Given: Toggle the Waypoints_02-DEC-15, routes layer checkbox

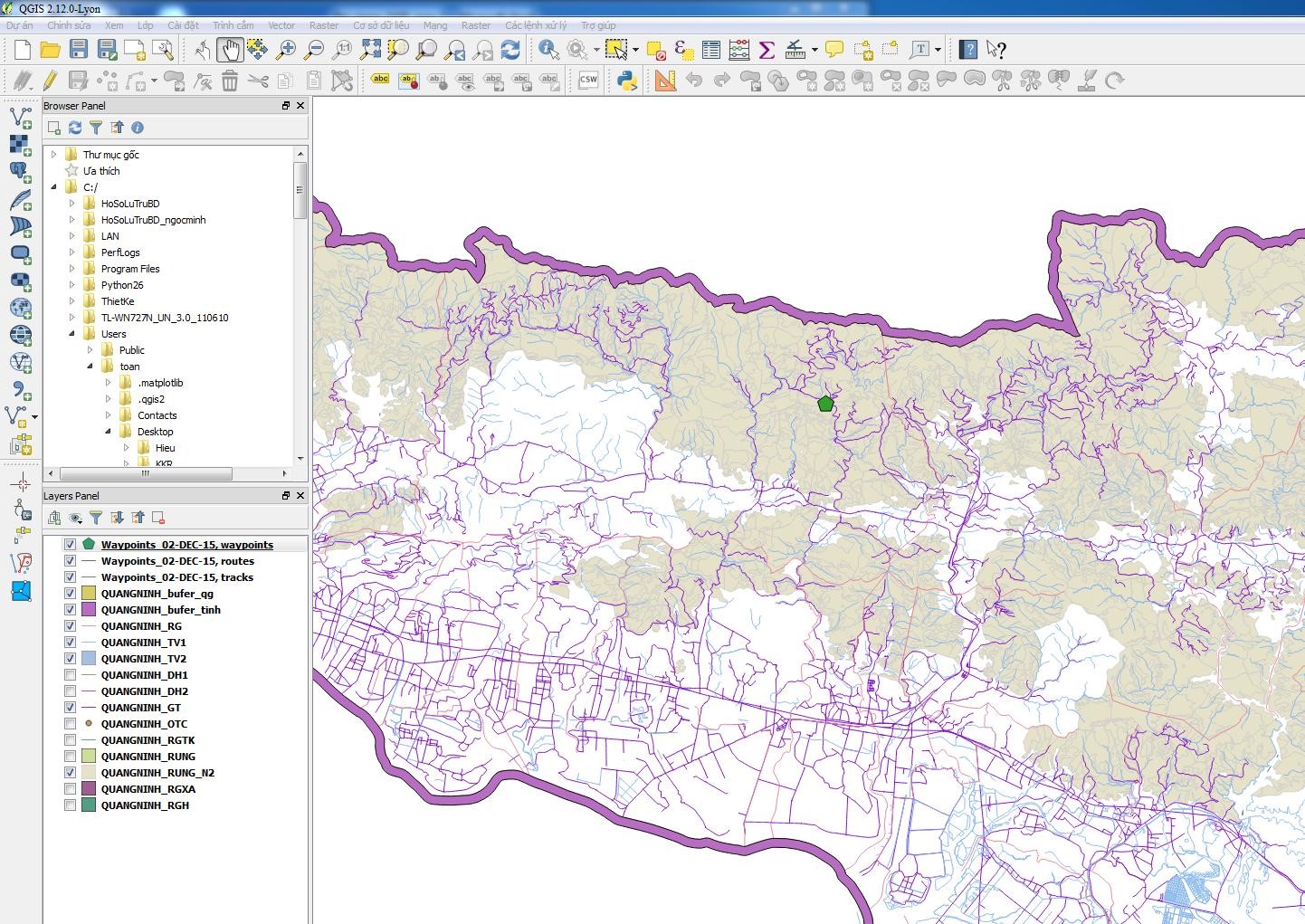Looking at the screenshot, I should click(70, 561).
